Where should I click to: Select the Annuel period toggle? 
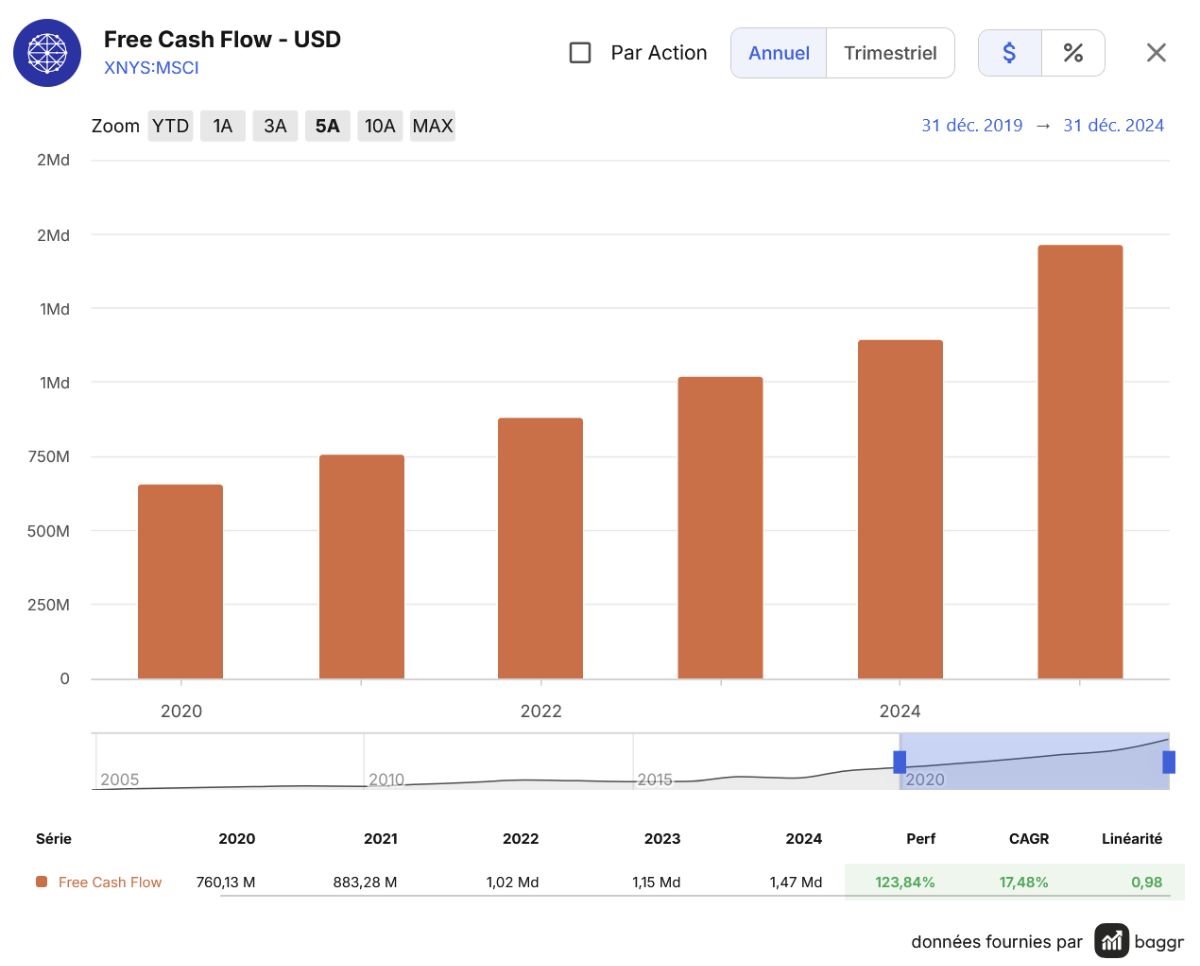point(779,53)
